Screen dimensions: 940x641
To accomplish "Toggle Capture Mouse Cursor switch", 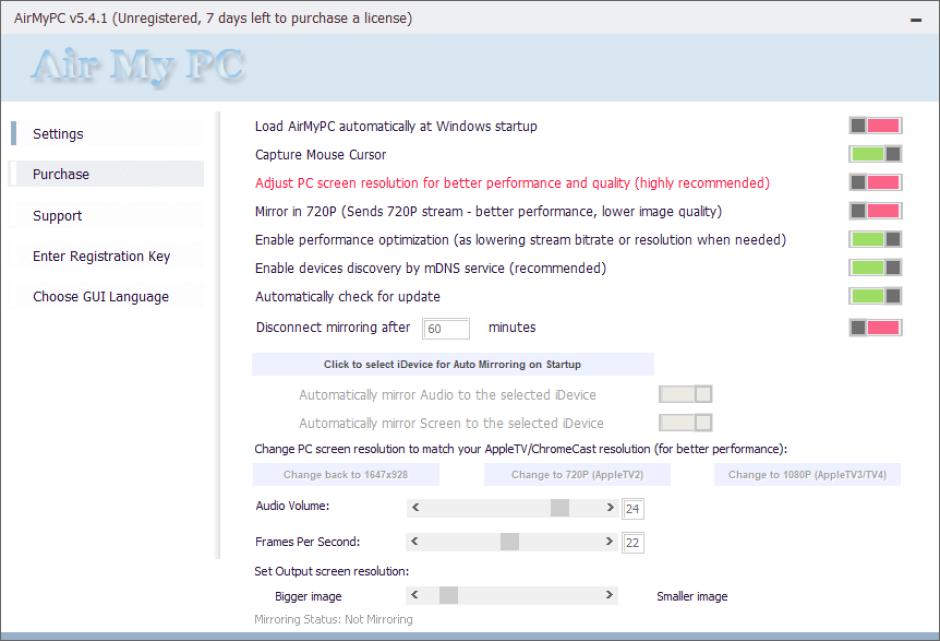I will pyautogui.click(x=875, y=154).
